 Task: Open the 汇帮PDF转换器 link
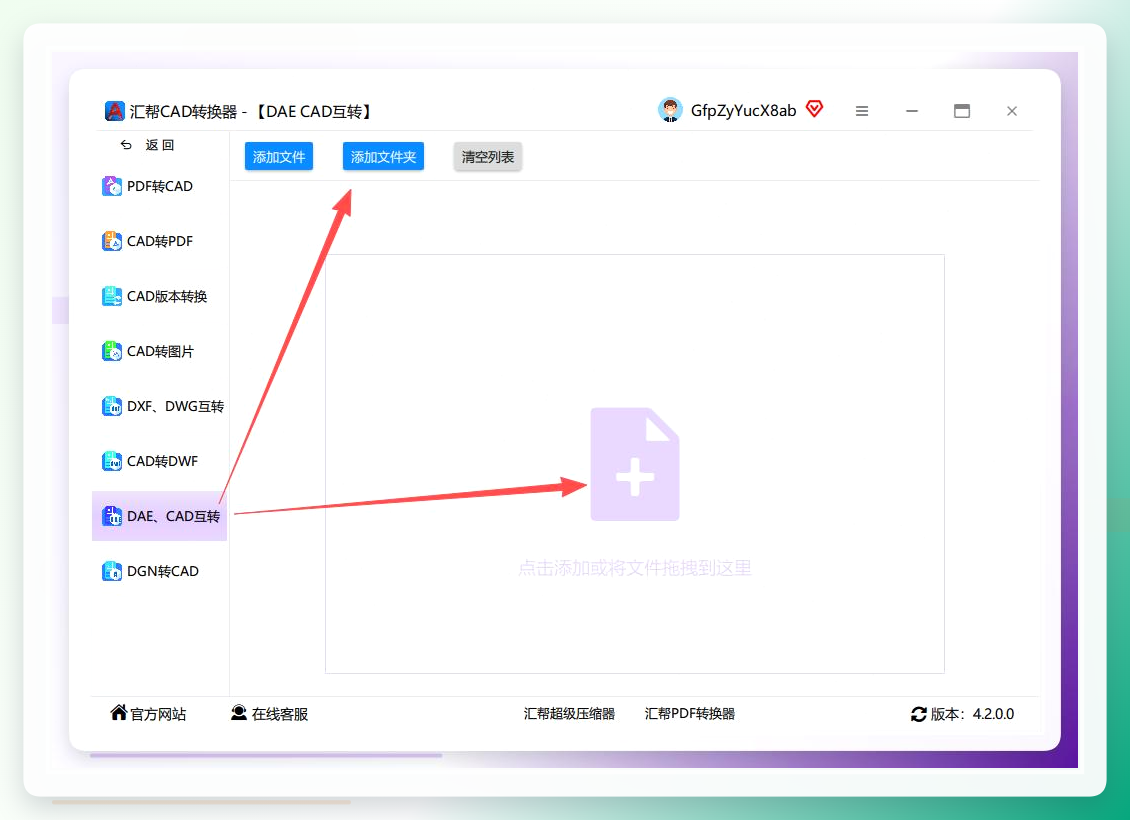(x=690, y=713)
